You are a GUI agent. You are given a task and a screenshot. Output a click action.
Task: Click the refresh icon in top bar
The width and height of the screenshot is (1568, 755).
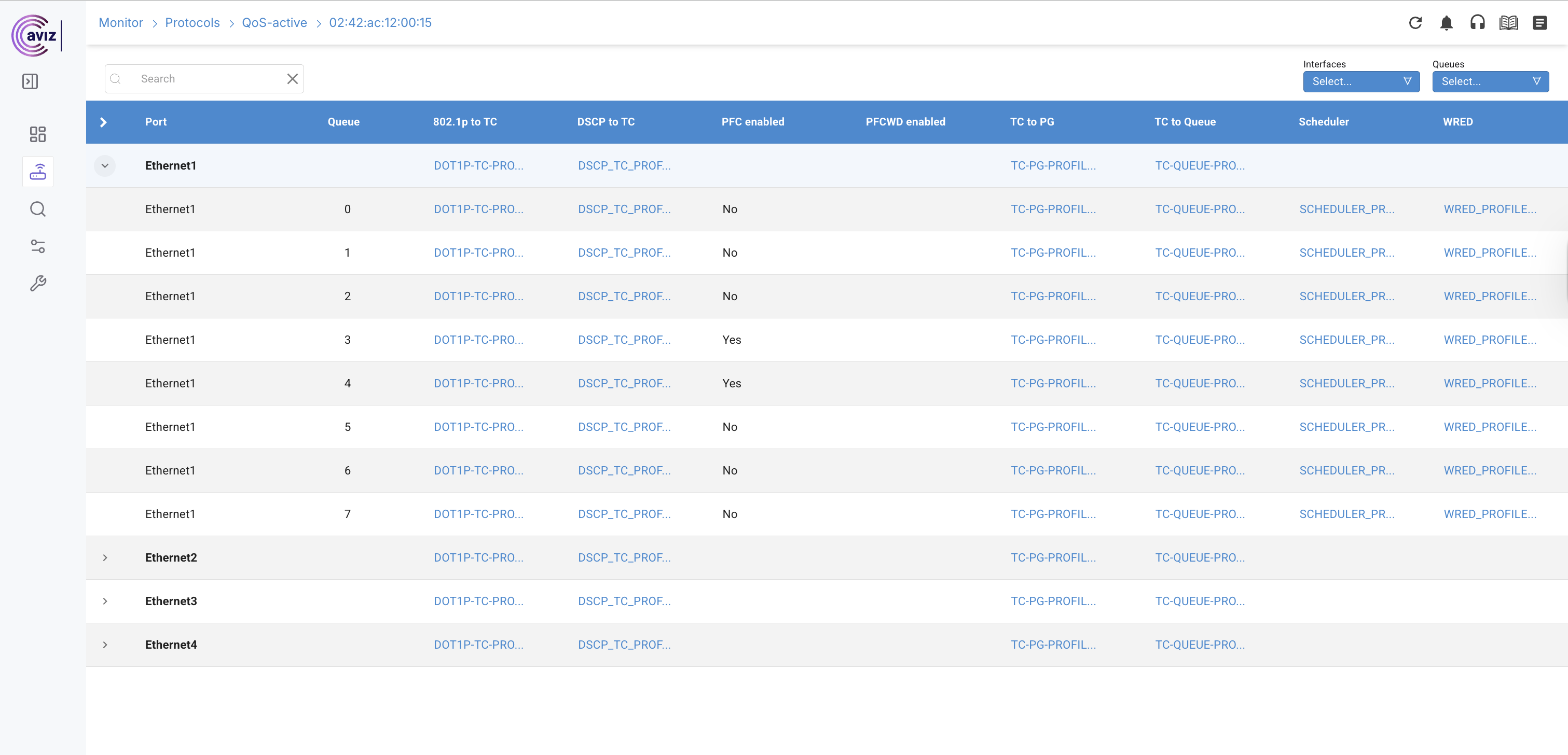tap(1415, 23)
